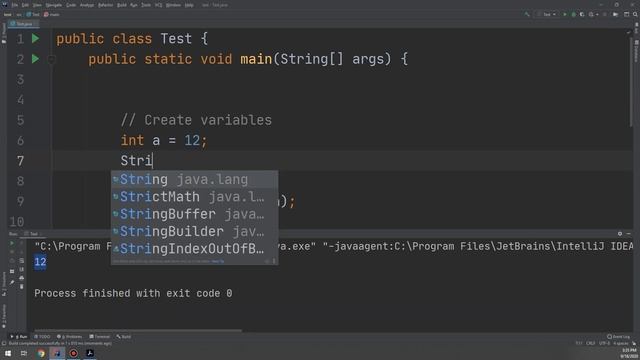The height and width of the screenshot is (360, 640).
Task: Open Task View on the taskbar
Action: pos(24,353)
